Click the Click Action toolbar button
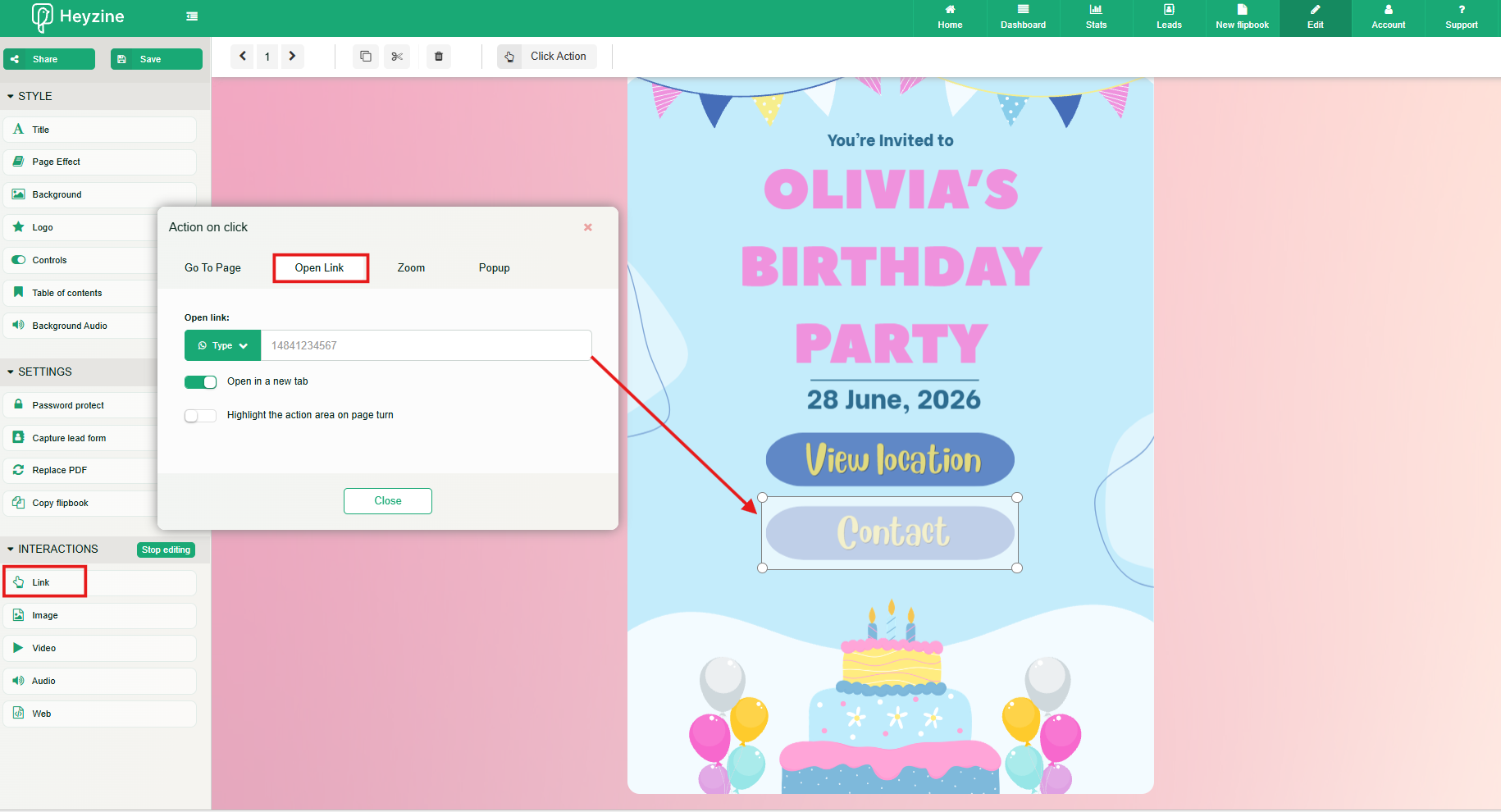The width and height of the screenshot is (1501, 812). point(547,57)
